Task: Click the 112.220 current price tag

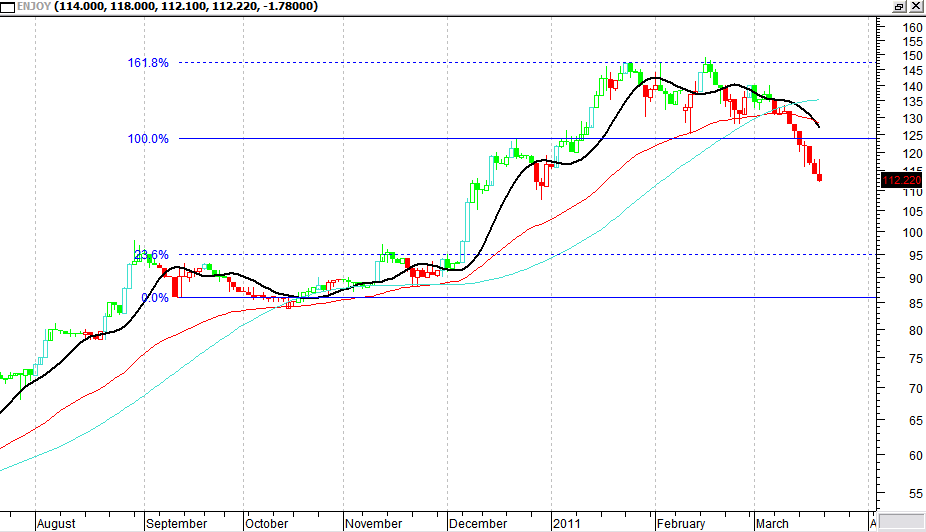Action: pyautogui.click(x=901, y=180)
